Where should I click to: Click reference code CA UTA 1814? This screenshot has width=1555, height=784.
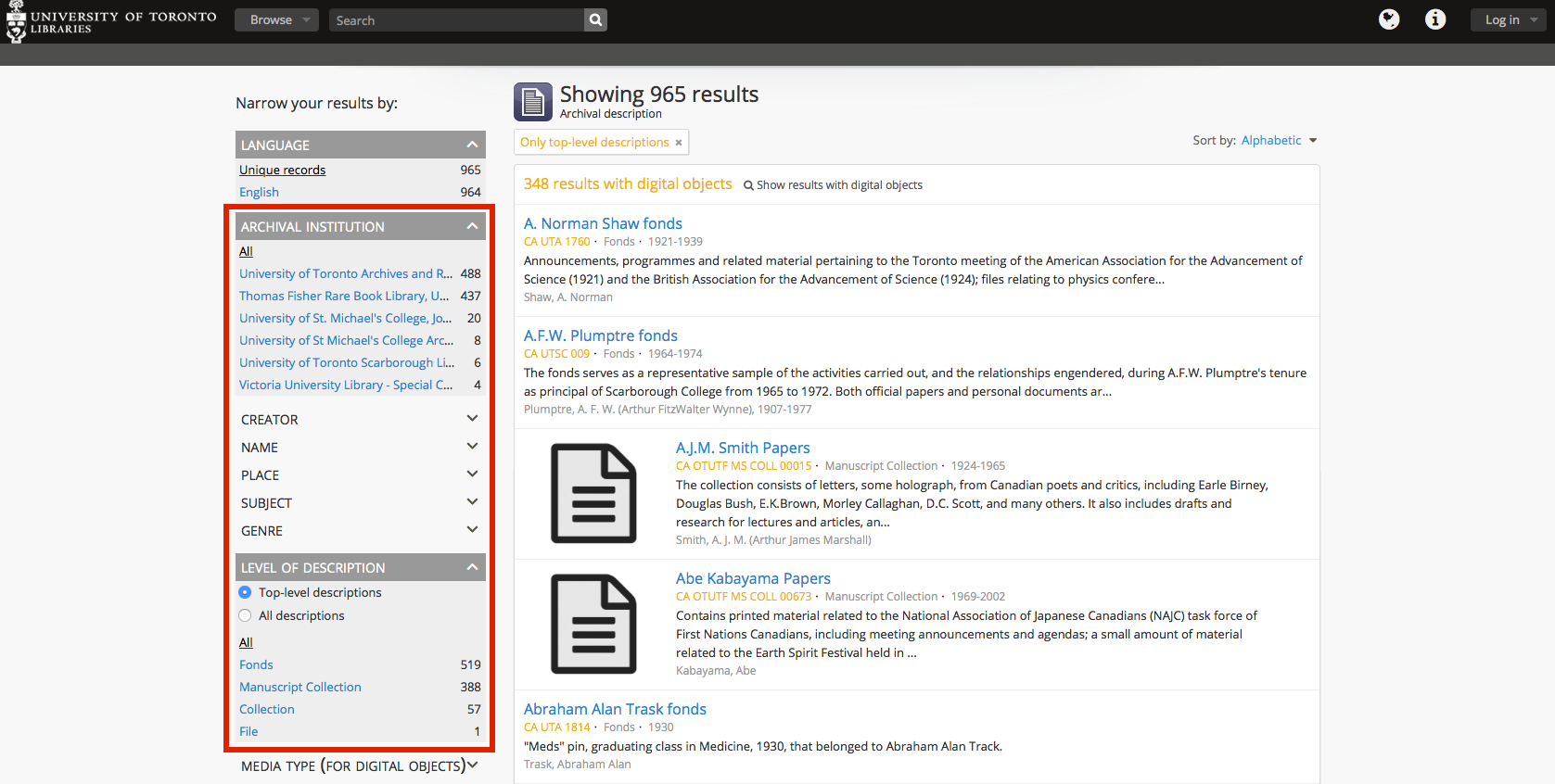click(556, 727)
